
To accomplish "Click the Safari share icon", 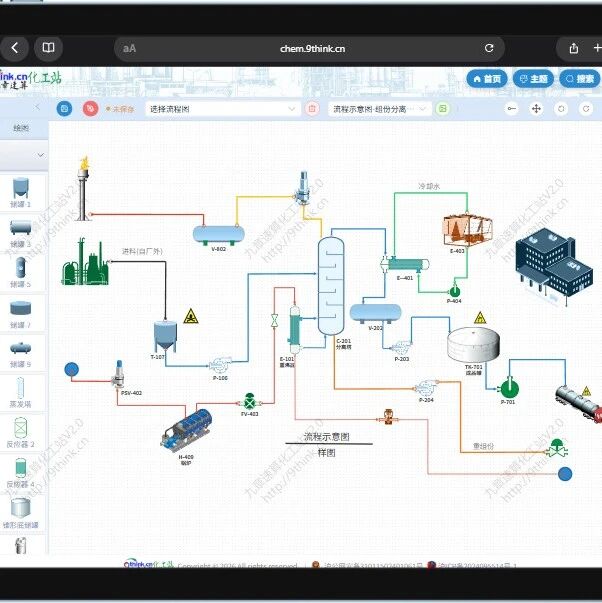I will (574, 48).
